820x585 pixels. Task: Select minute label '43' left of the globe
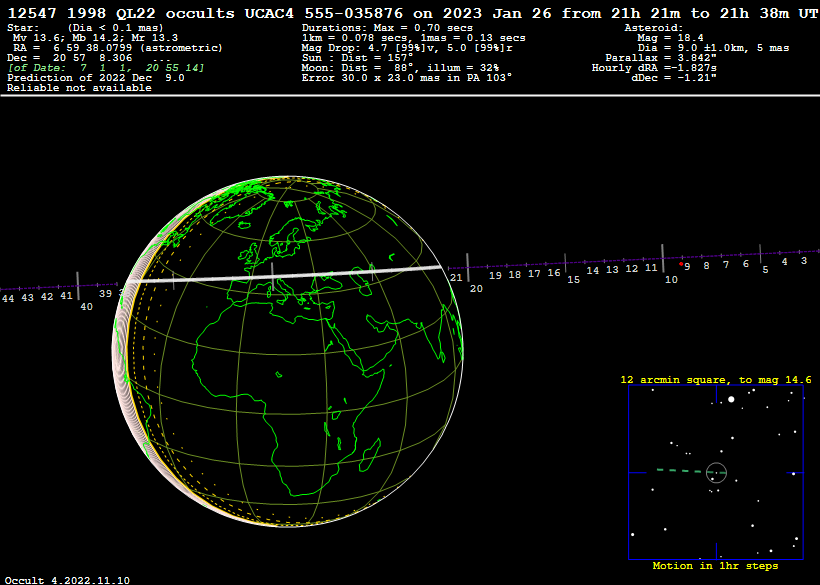pos(27,298)
